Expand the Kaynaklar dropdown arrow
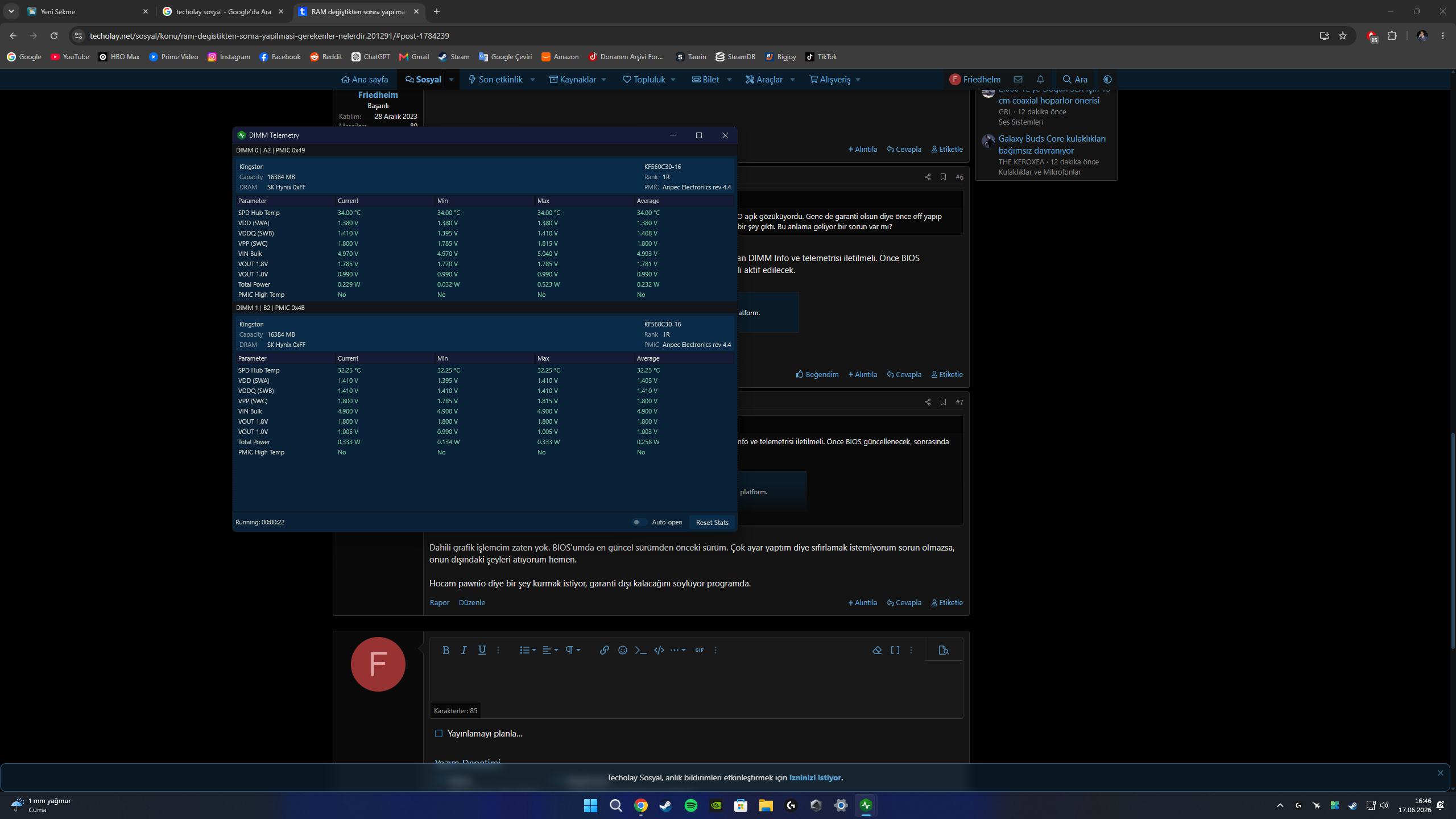 coord(604,80)
